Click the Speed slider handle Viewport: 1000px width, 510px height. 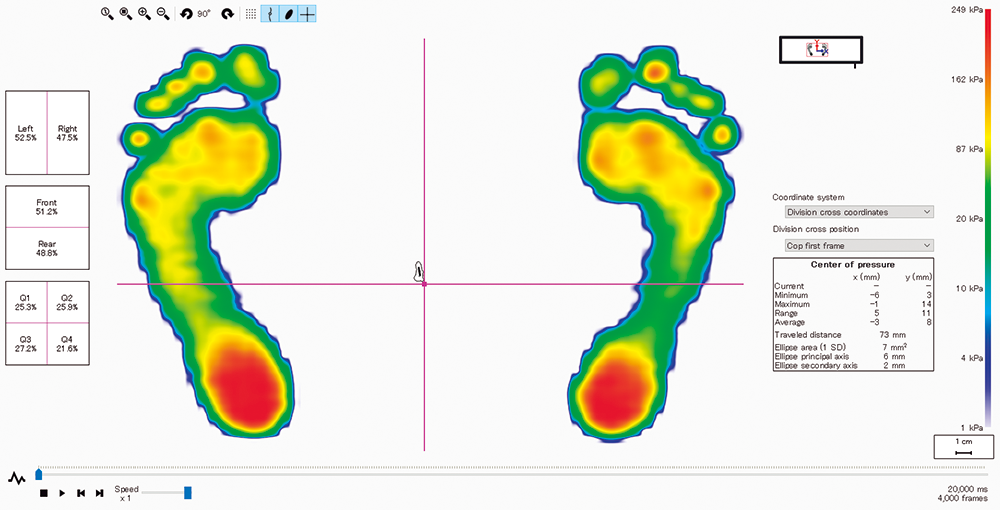click(187, 492)
